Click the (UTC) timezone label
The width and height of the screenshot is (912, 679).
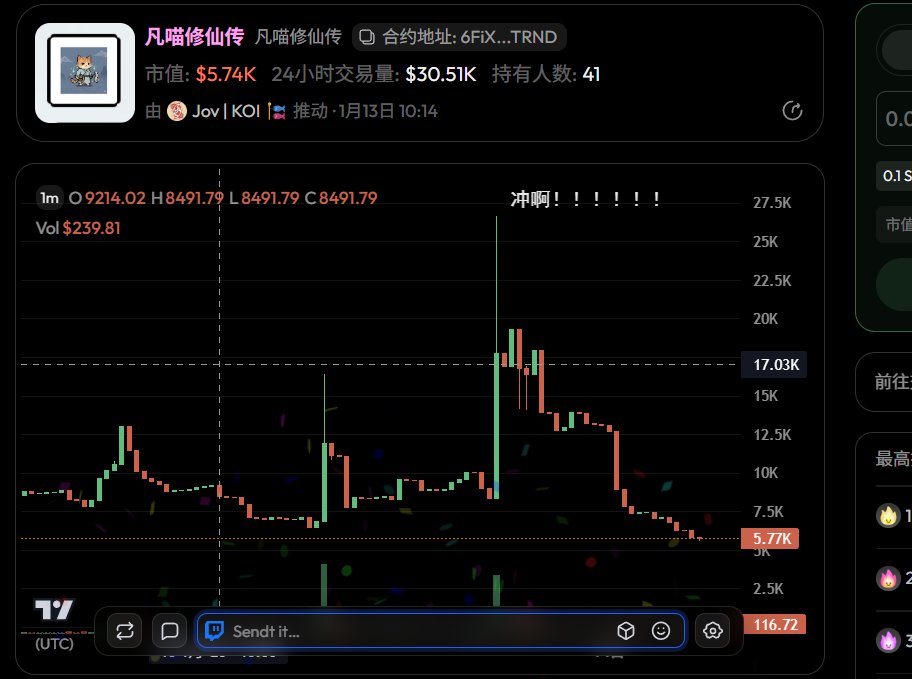tap(54, 644)
